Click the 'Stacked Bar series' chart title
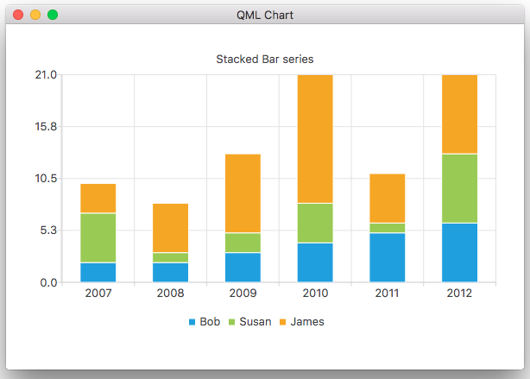Screen dimensions: 530x379 pyautogui.click(x=265, y=59)
